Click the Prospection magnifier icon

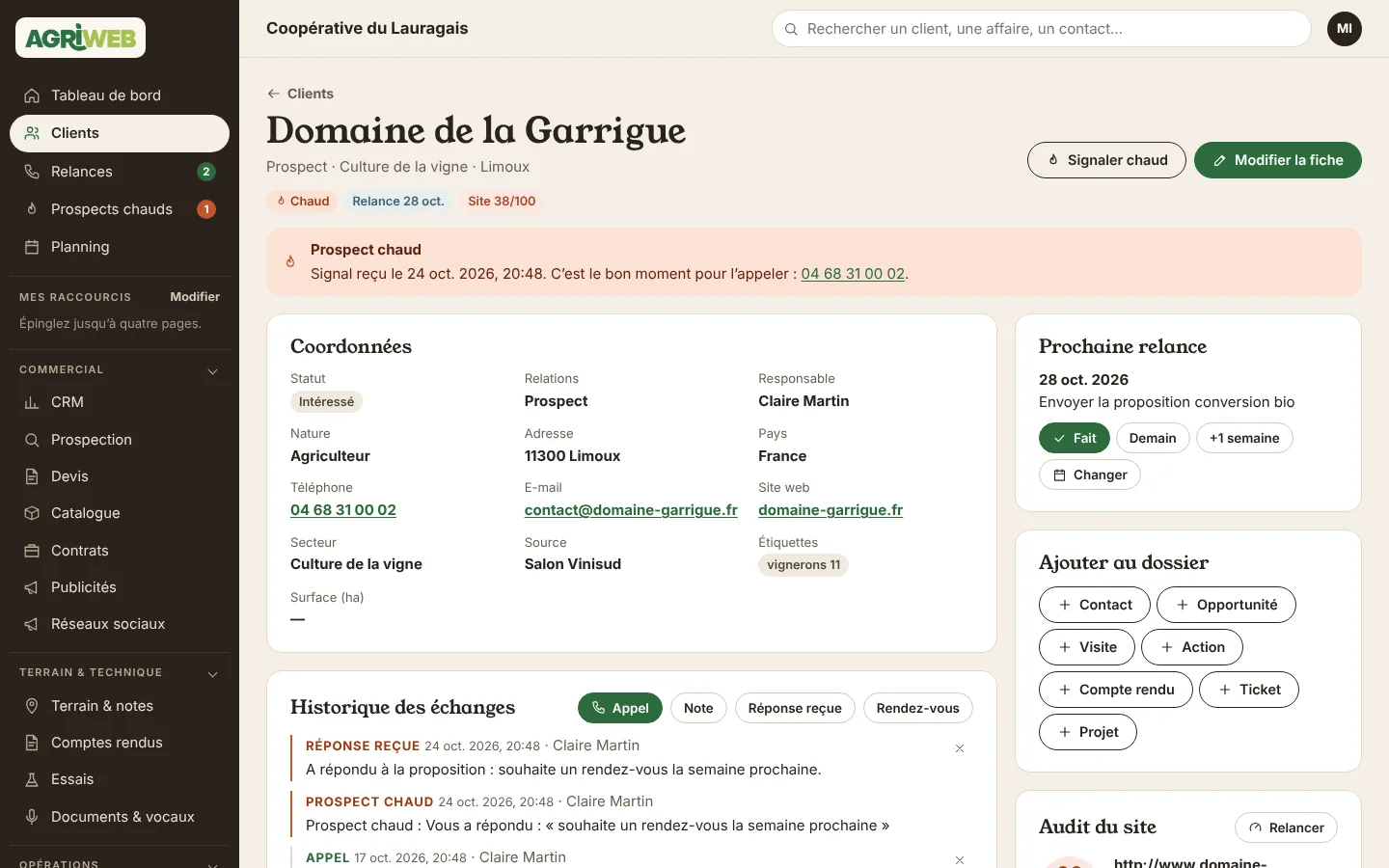[x=32, y=440]
